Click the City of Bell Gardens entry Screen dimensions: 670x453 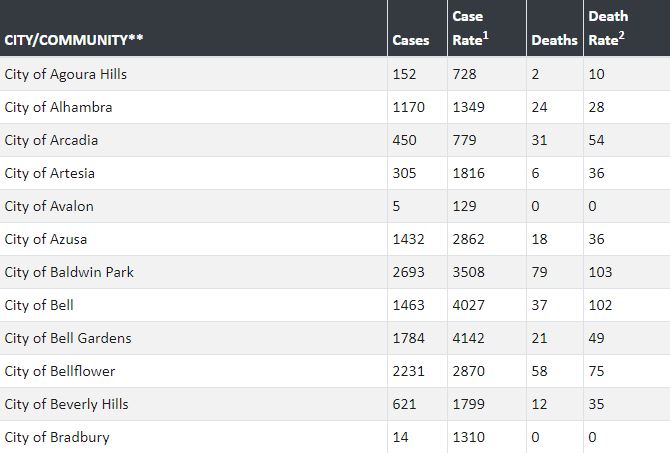pyautogui.click(x=68, y=338)
